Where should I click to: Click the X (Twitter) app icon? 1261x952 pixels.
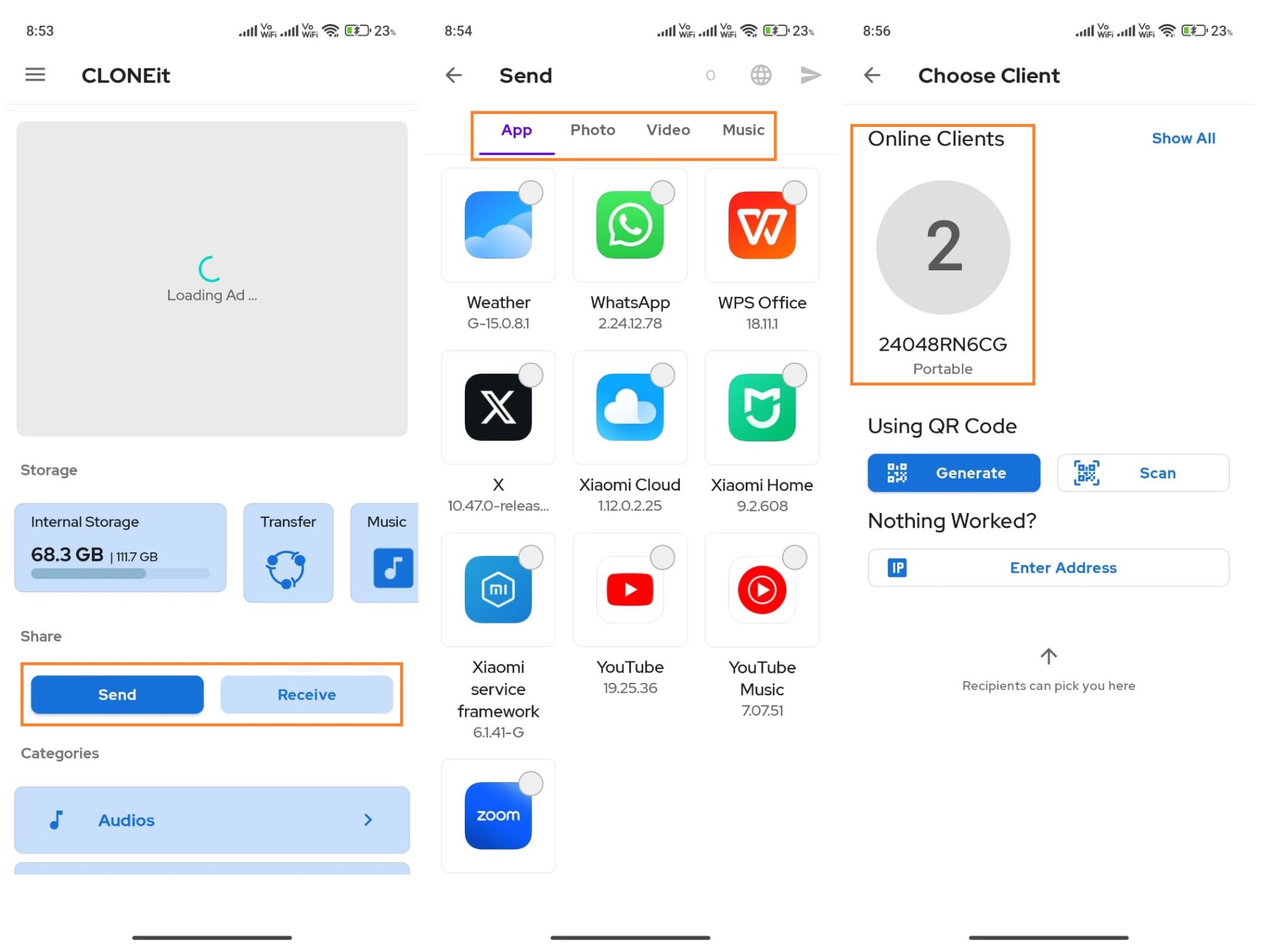coord(498,407)
